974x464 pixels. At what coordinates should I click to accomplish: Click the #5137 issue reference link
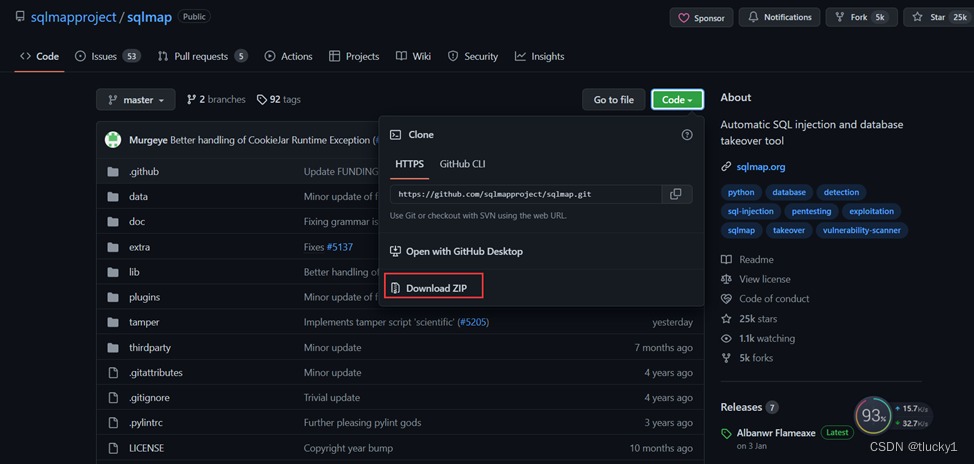tap(340, 247)
